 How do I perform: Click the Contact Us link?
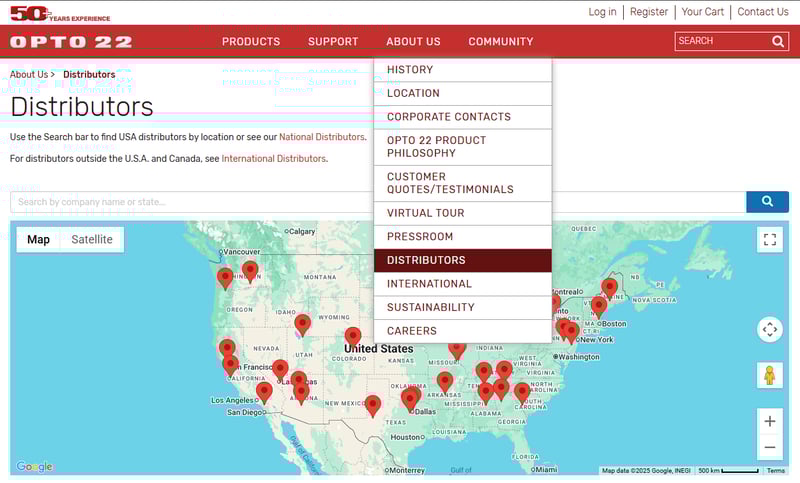coord(763,12)
